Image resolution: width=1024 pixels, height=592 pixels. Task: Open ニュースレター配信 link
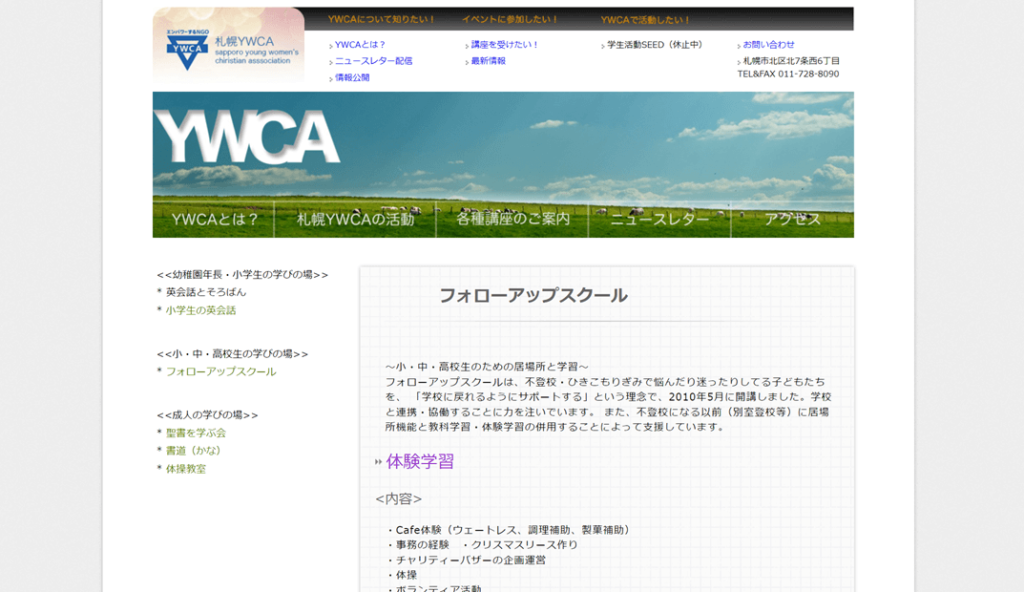pos(374,61)
